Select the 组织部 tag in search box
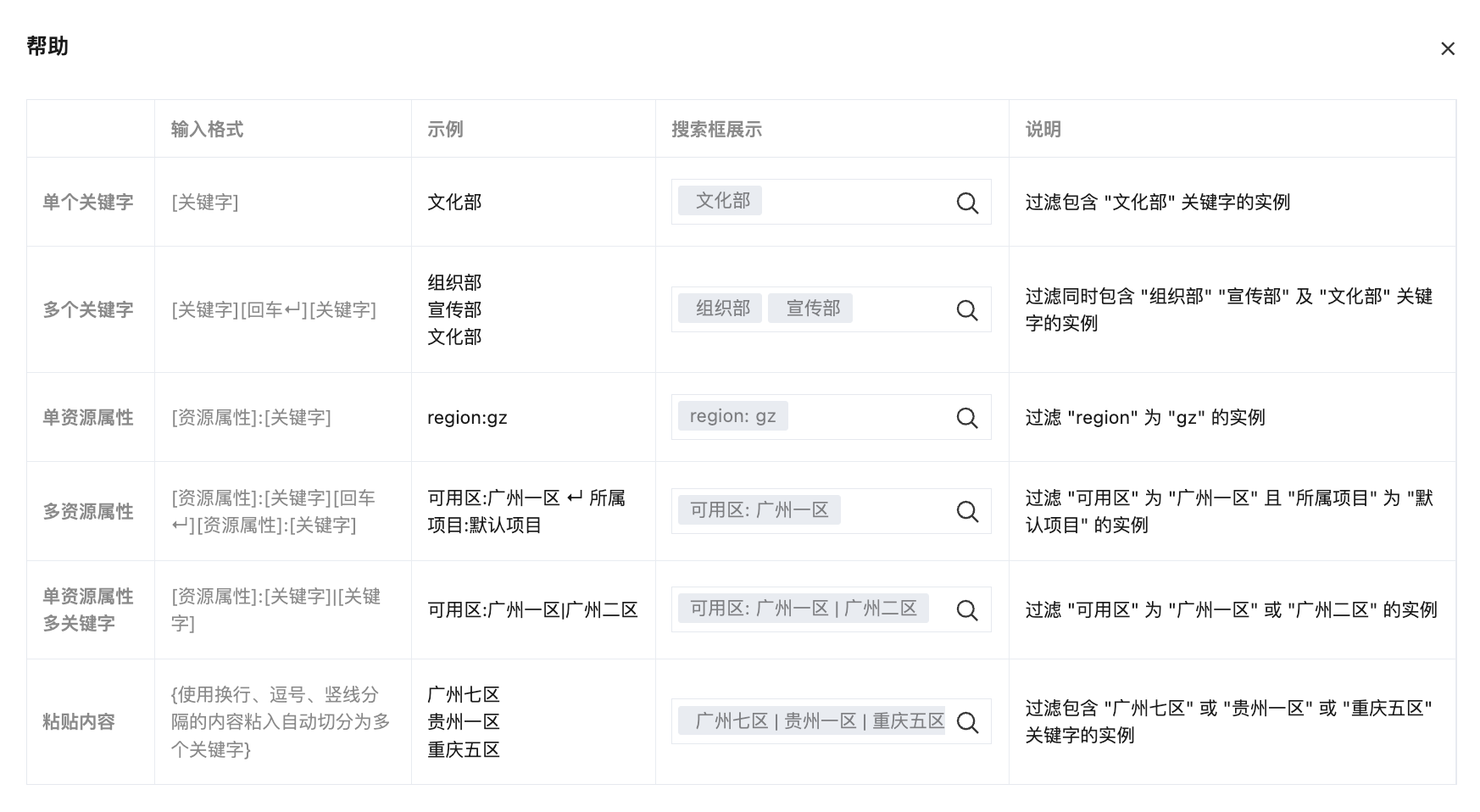This screenshot has width=1480, height=812. 720,308
